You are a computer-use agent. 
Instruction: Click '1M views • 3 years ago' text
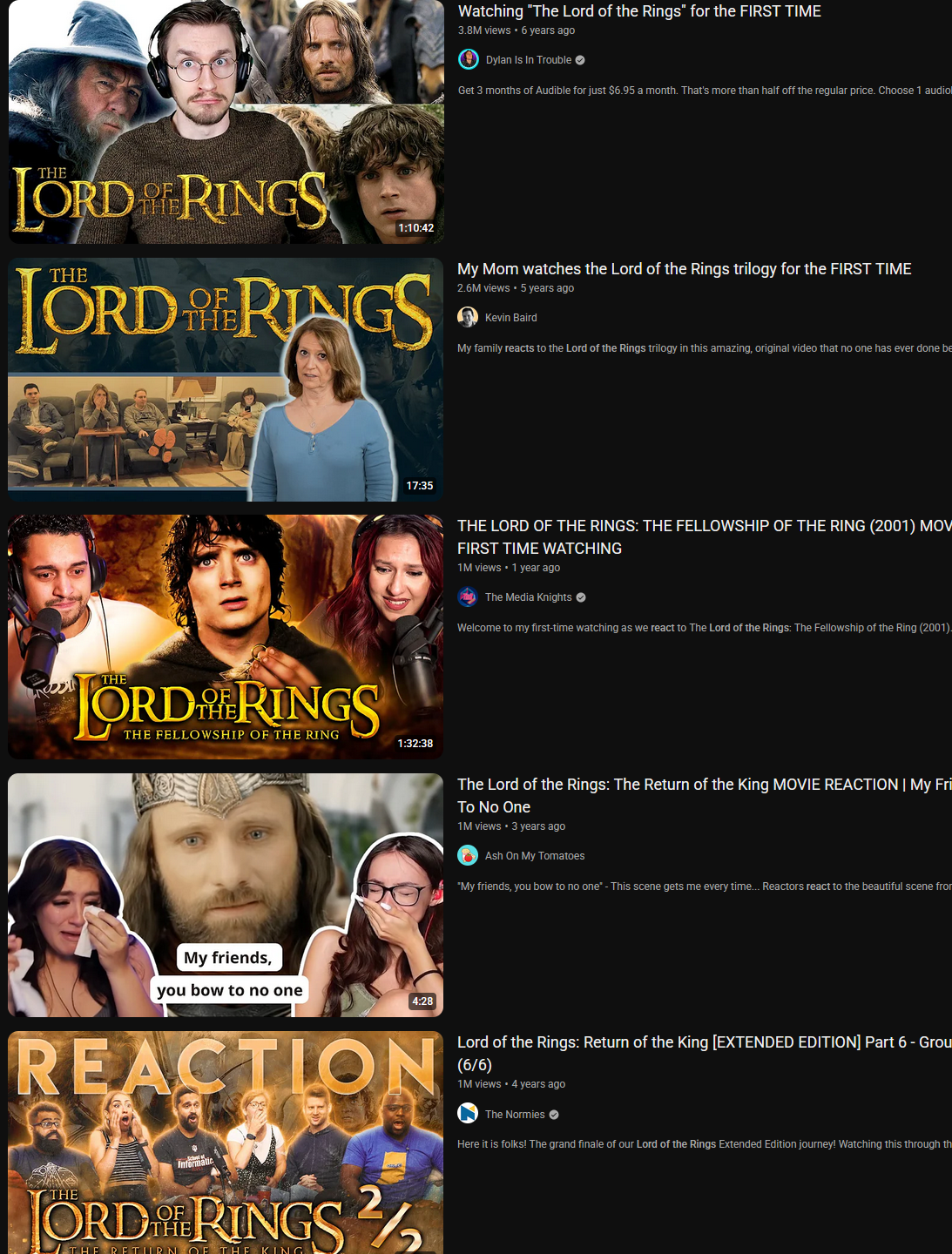click(511, 826)
